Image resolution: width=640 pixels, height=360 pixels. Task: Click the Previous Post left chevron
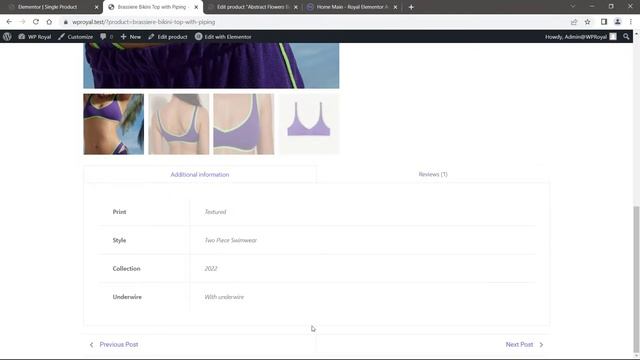click(91, 345)
